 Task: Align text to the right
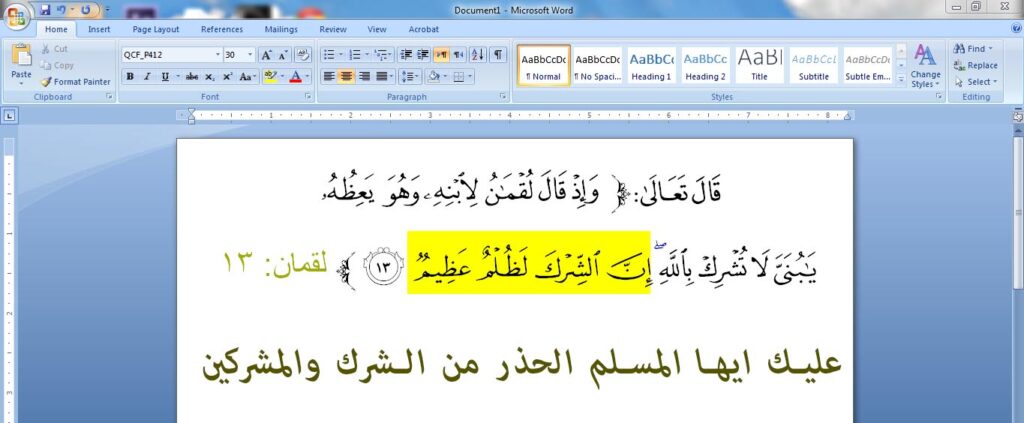(x=364, y=76)
